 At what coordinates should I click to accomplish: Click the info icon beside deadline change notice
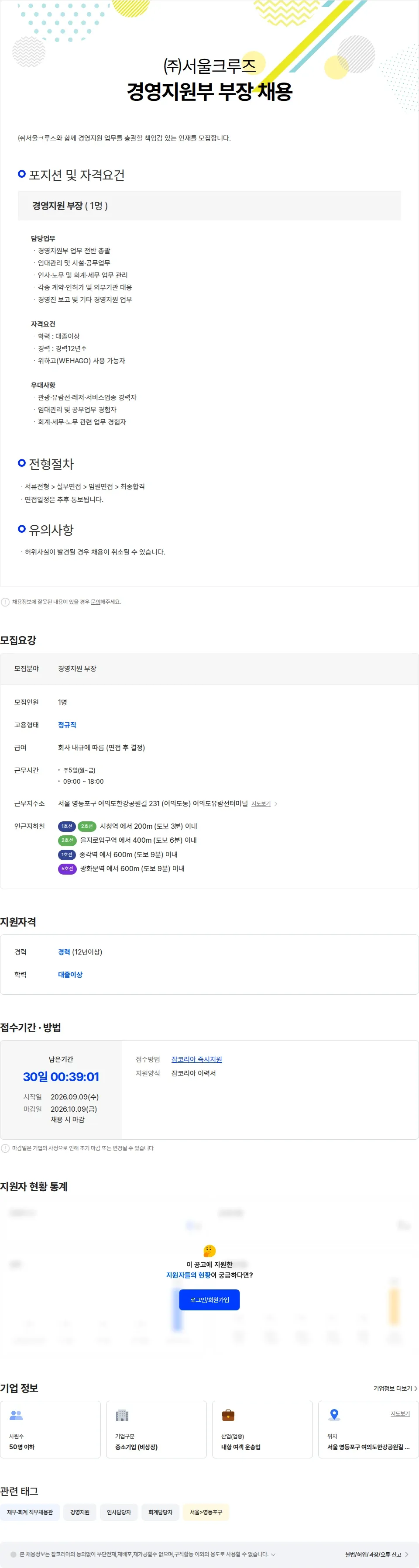coord(6,1148)
